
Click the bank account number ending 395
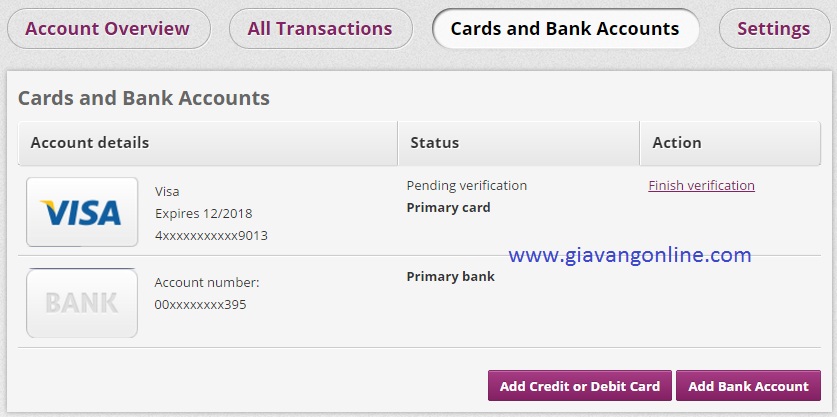point(200,305)
